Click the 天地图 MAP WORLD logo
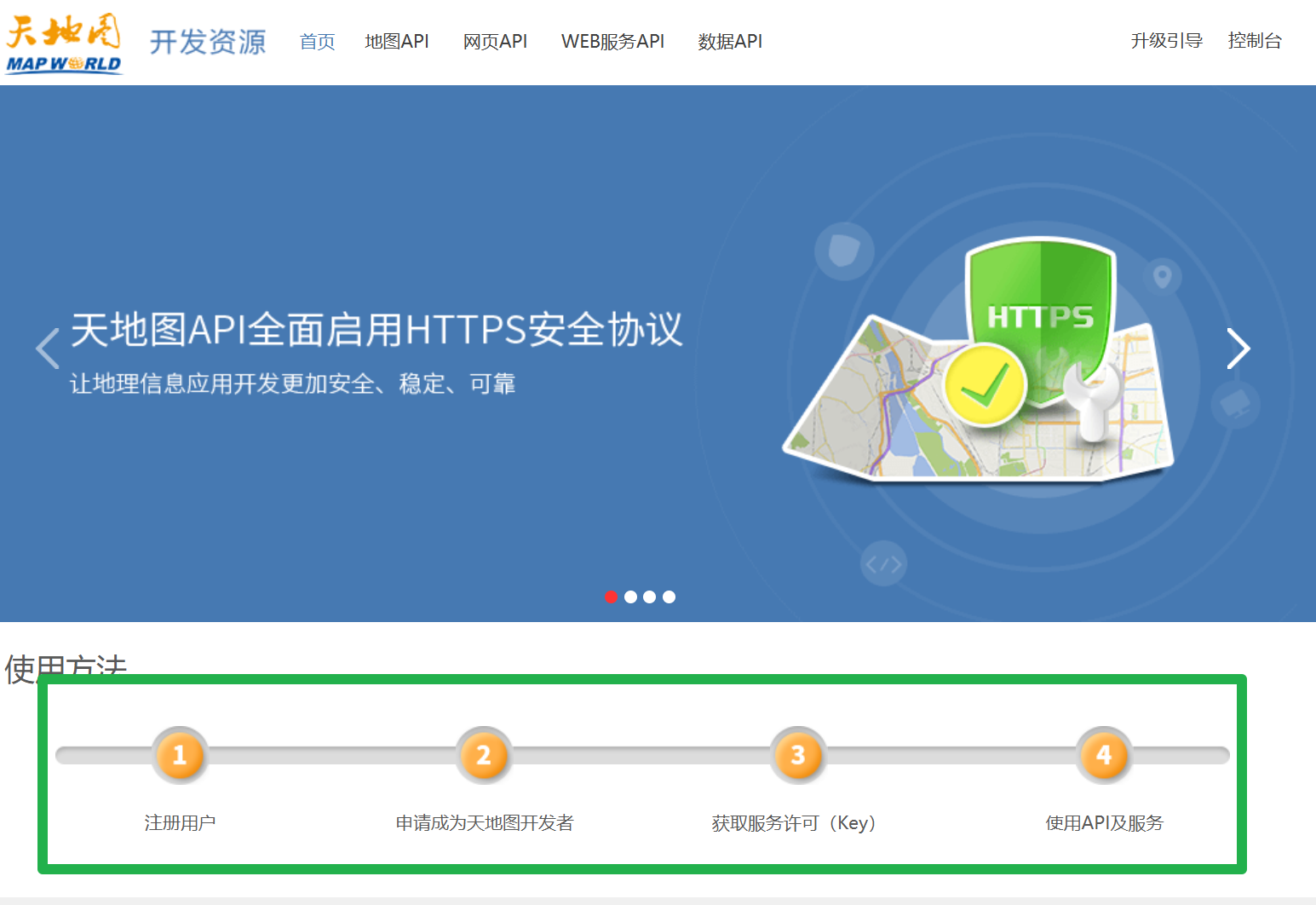Image resolution: width=1316 pixels, height=905 pixels. (64, 43)
